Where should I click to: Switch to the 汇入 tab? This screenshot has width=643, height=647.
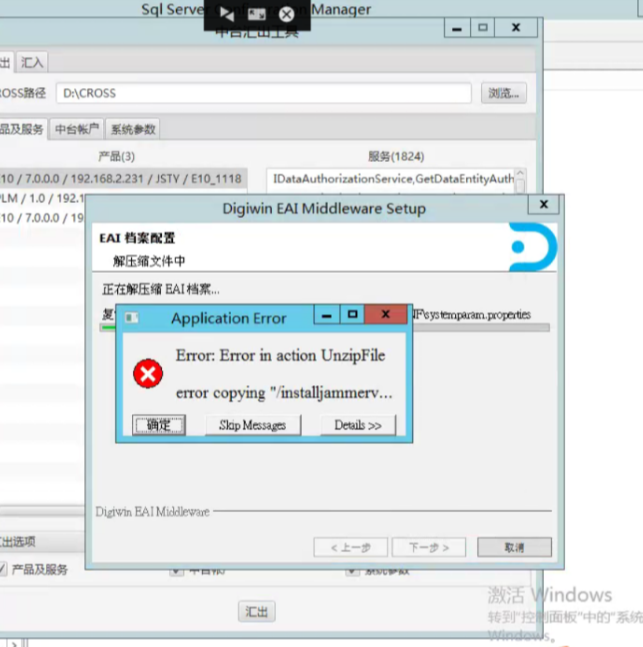click(32, 62)
